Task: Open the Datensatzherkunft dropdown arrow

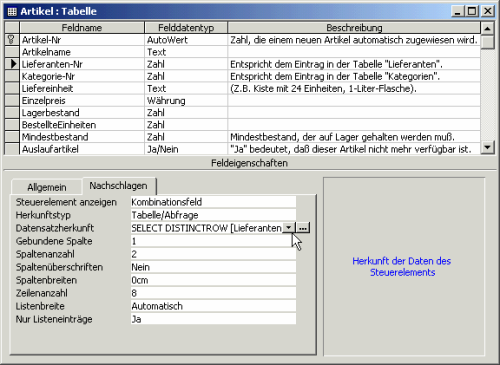Action: pos(289,228)
